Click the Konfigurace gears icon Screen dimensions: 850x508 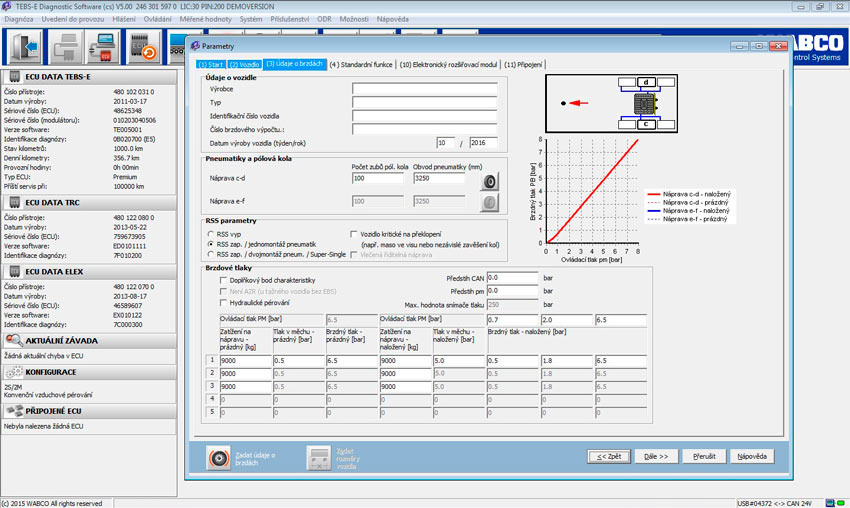point(14,372)
